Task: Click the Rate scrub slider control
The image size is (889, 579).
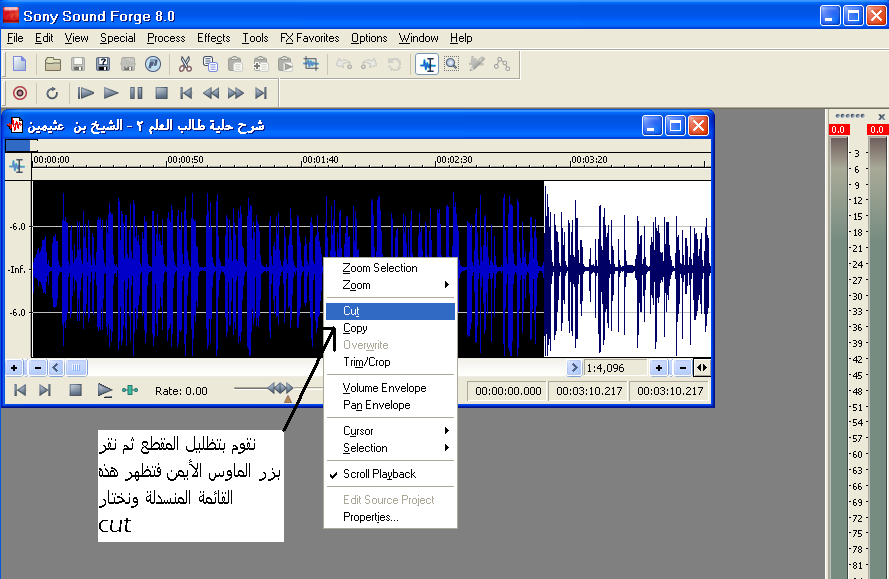Action: pyautogui.click(x=280, y=388)
